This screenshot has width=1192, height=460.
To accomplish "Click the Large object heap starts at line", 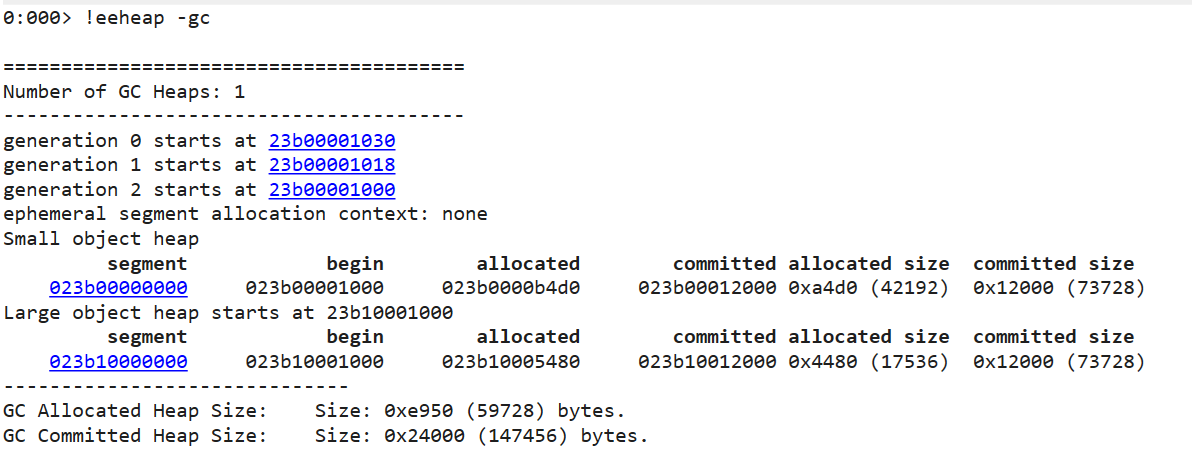I will pos(228,312).
